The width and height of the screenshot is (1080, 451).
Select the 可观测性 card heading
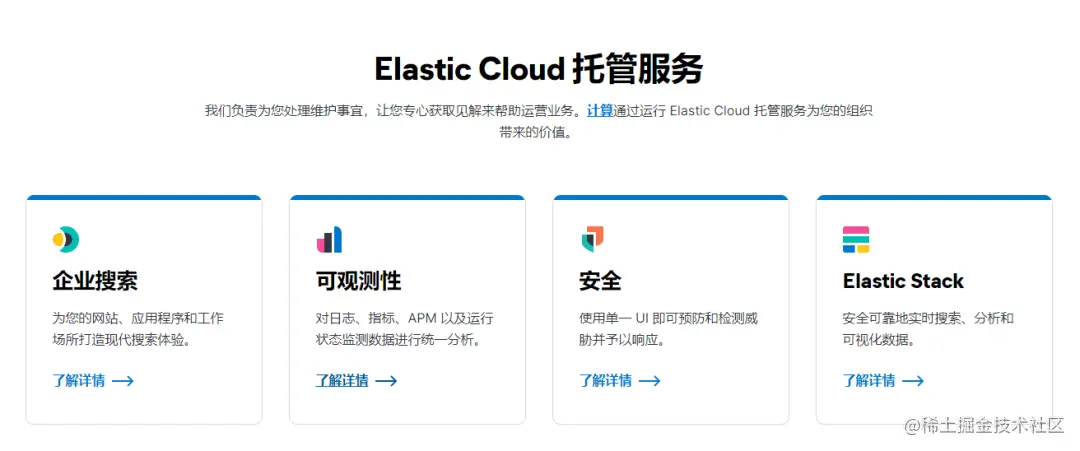(x=359, y=281)
